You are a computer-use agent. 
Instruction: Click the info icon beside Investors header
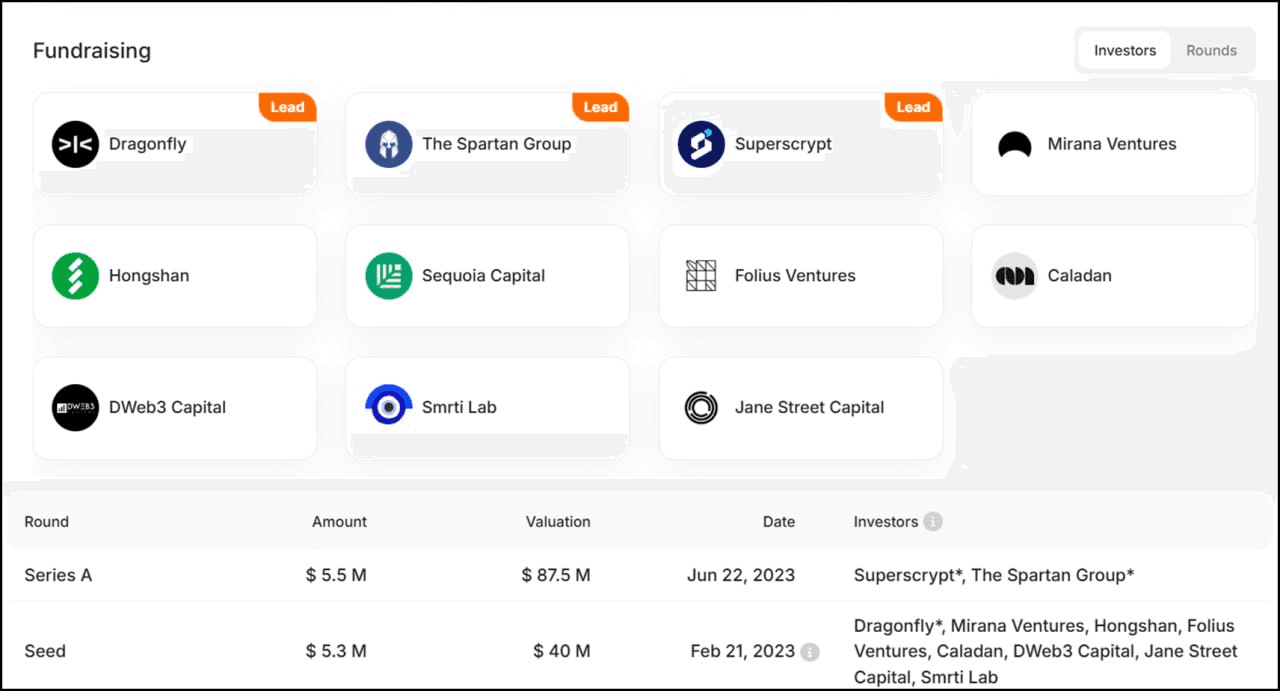(x=933, y=521)
